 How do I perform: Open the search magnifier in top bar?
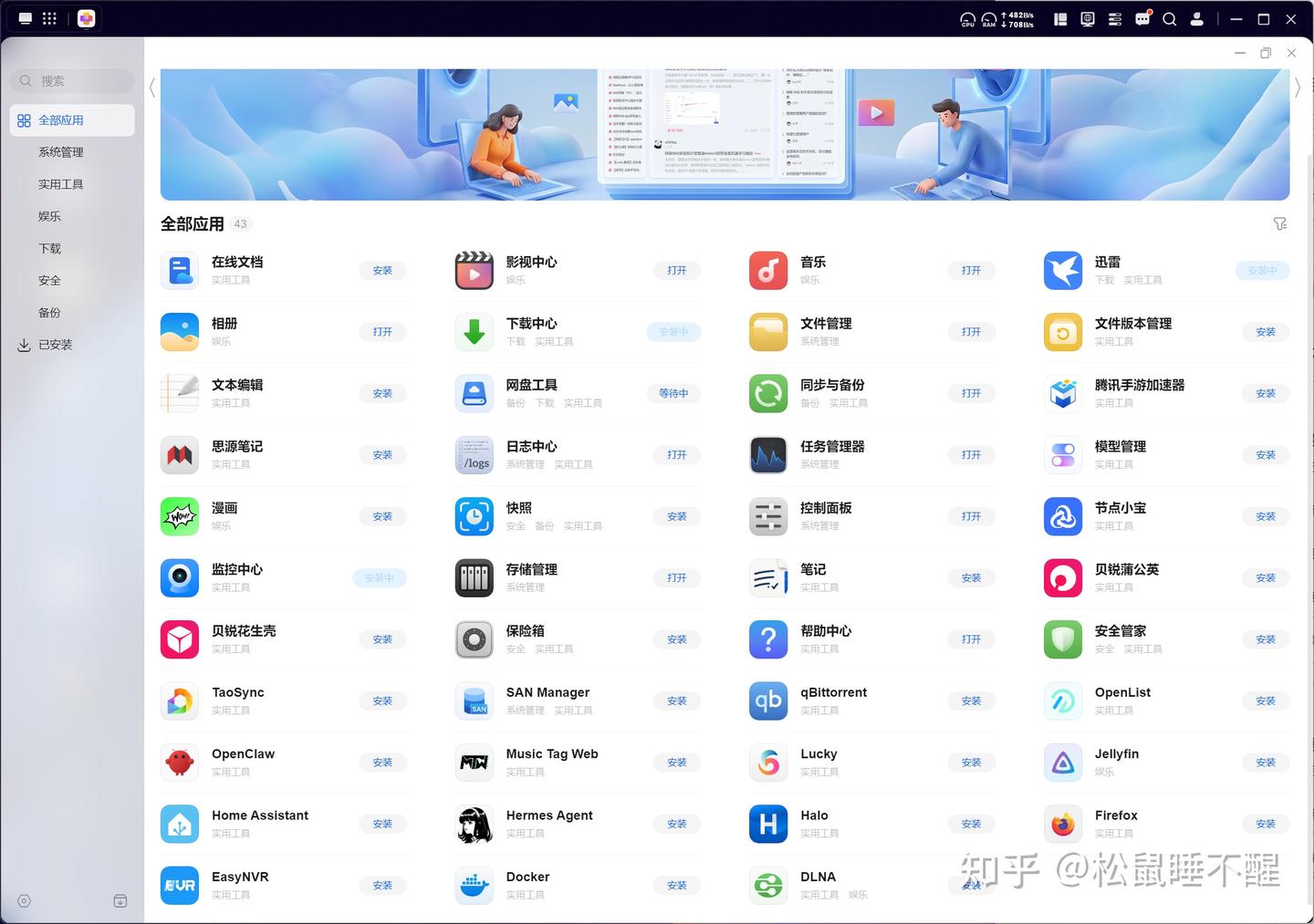click(x=1169, y=18)
